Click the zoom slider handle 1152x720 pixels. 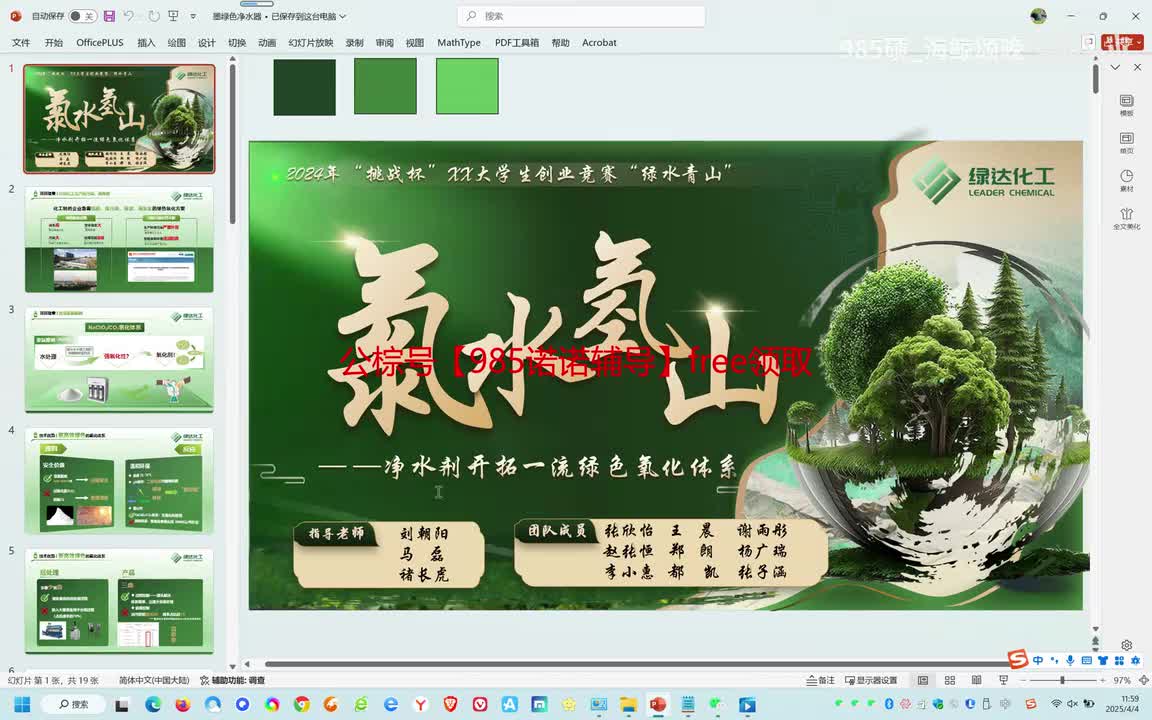coord(1062,680)
